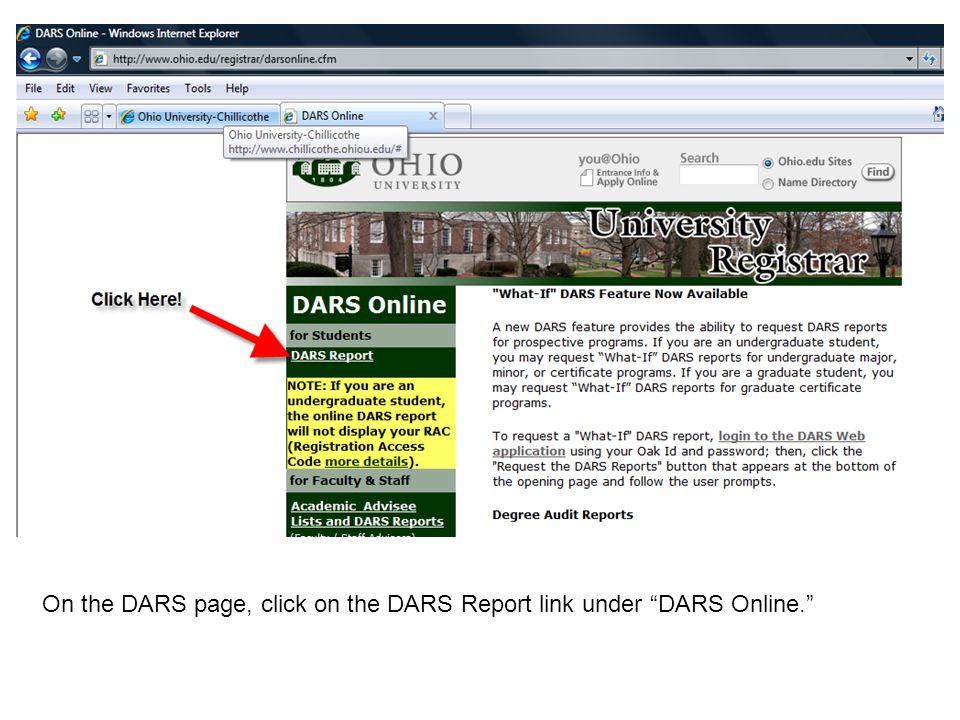Select the Name Directory radio button

[768, 184]
